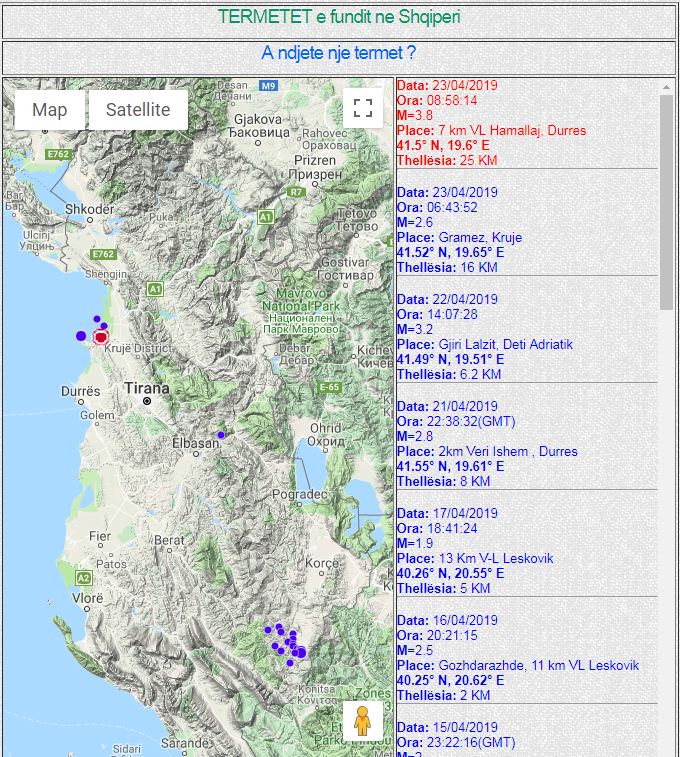
Task: Click the large blue marker offshore of Durrës
Action: (81, 336)
